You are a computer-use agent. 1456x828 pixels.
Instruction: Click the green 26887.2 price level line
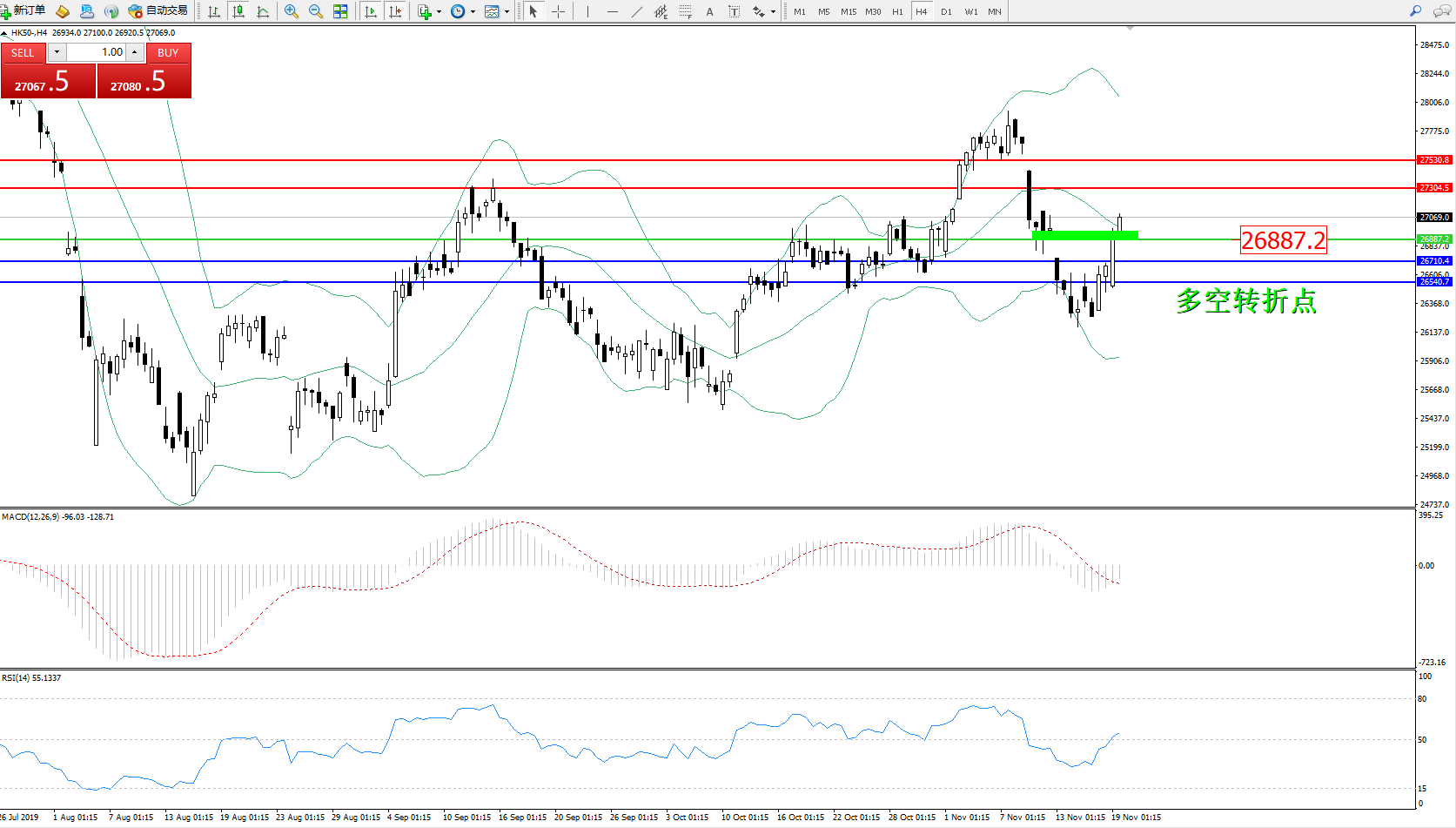(x=609, y=239)
